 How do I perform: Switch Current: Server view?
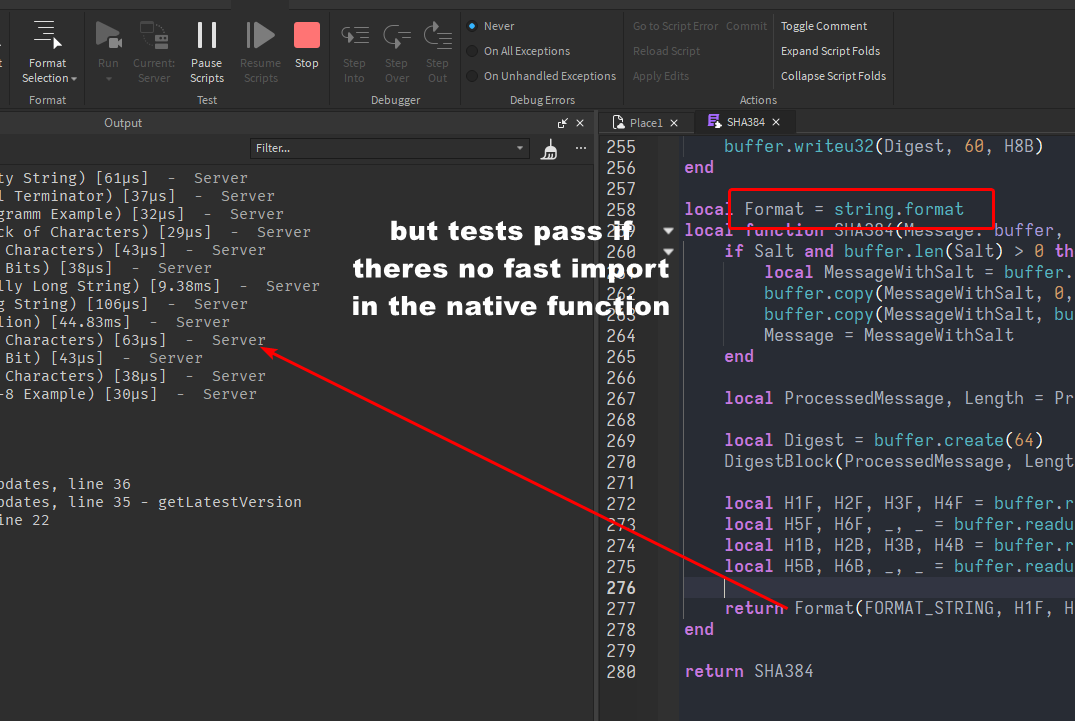point(154,51)
